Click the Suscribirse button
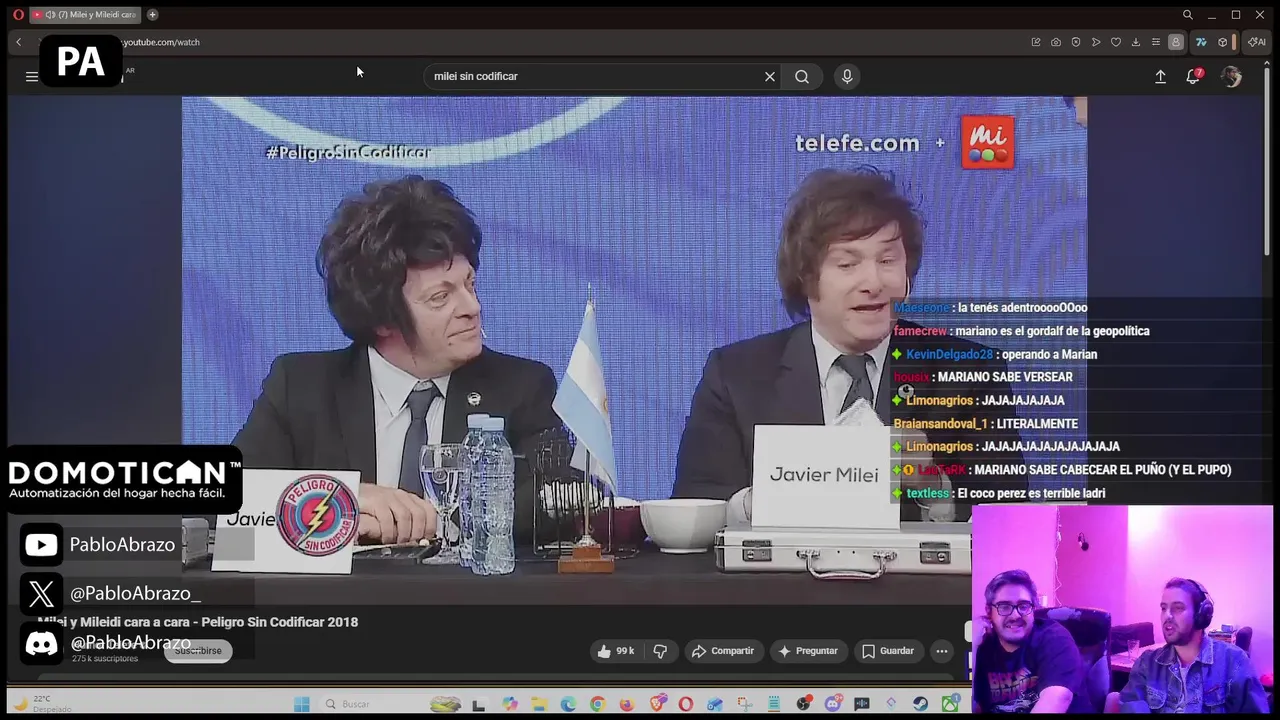Viewport: 1280px width, 720px height. coord(198,650)
